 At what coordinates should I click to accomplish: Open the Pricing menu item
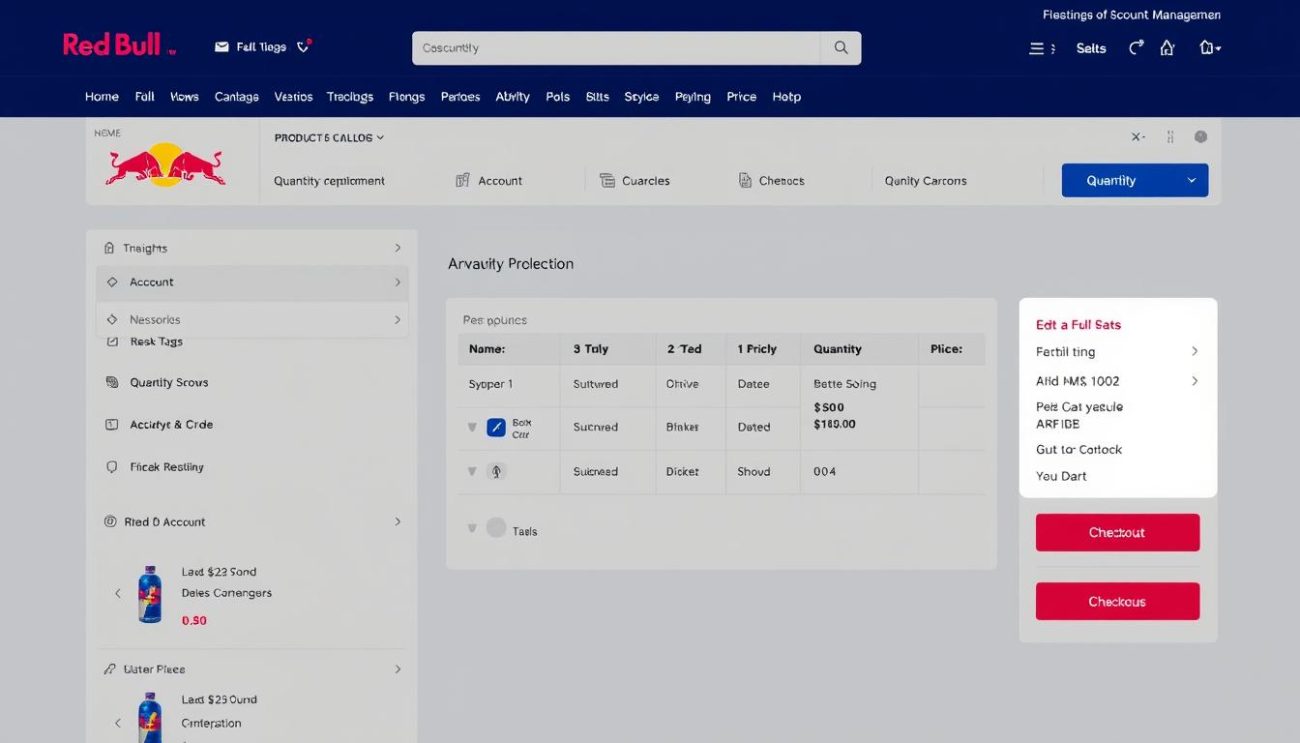[x=741, y=96]
